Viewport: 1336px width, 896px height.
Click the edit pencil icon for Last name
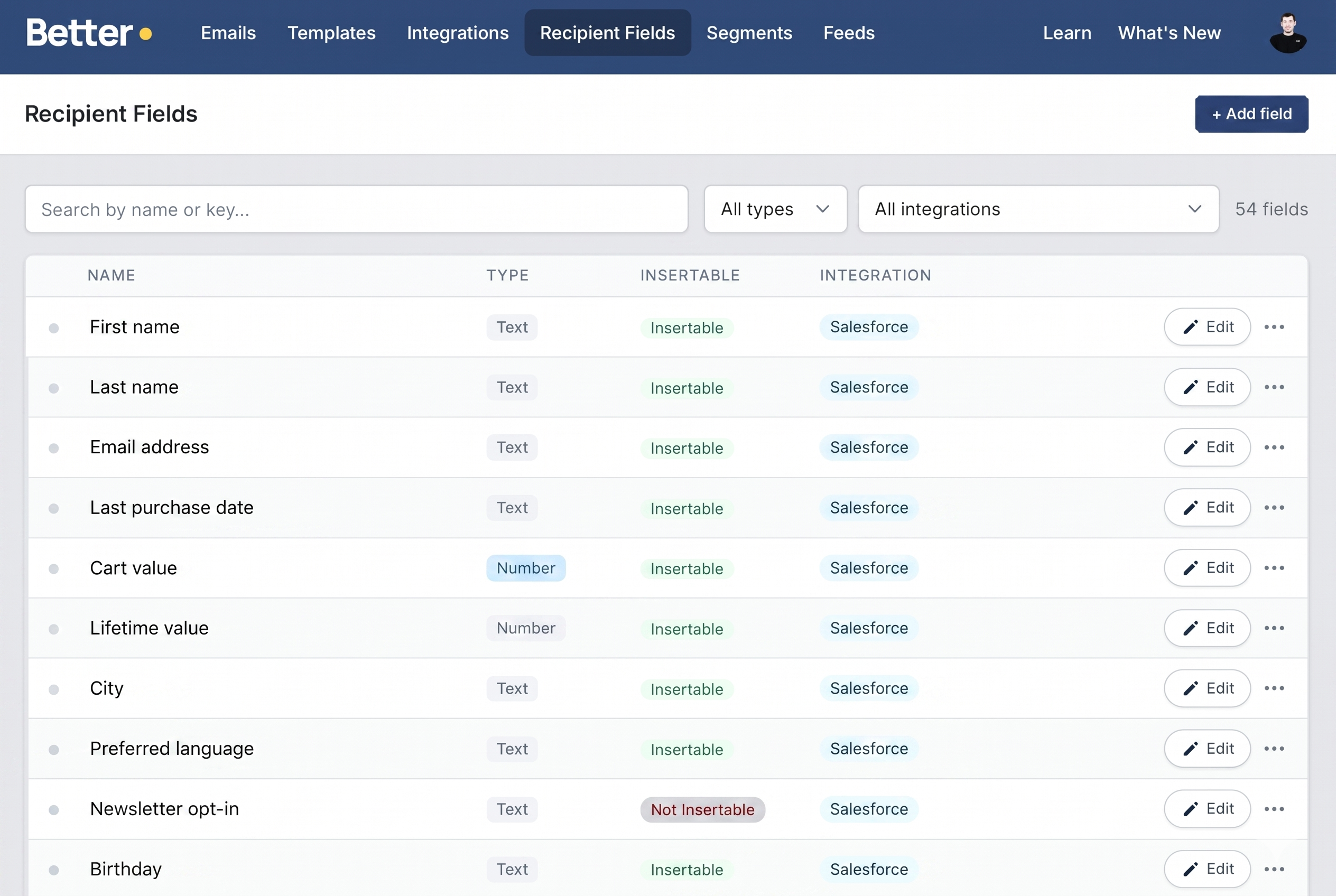[x=1191, y=387]
